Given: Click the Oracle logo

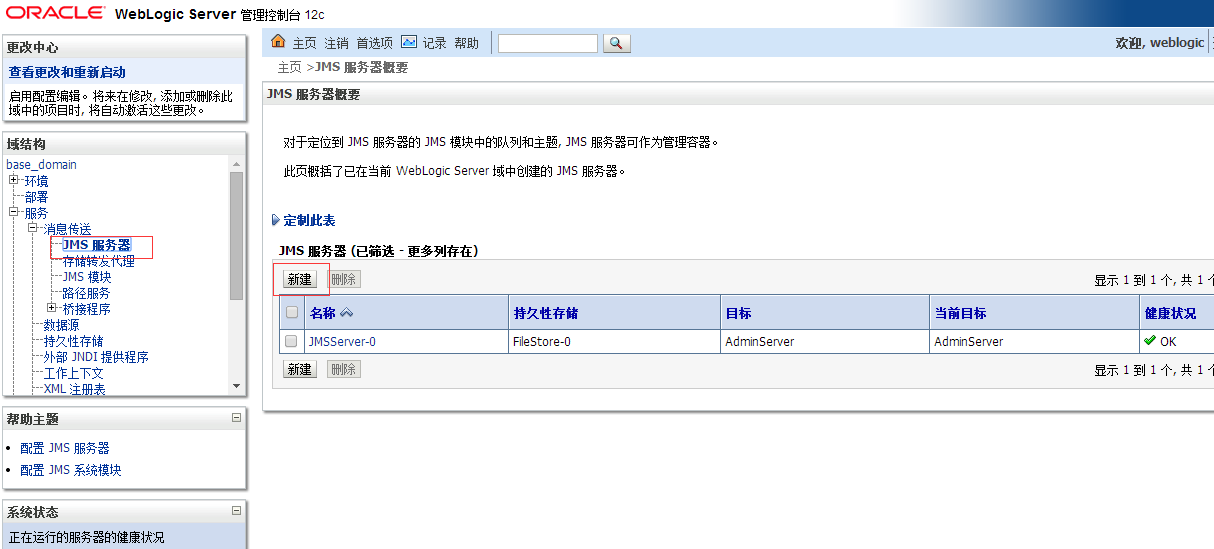Looking at the screenshot, I should tap(55, 13).
